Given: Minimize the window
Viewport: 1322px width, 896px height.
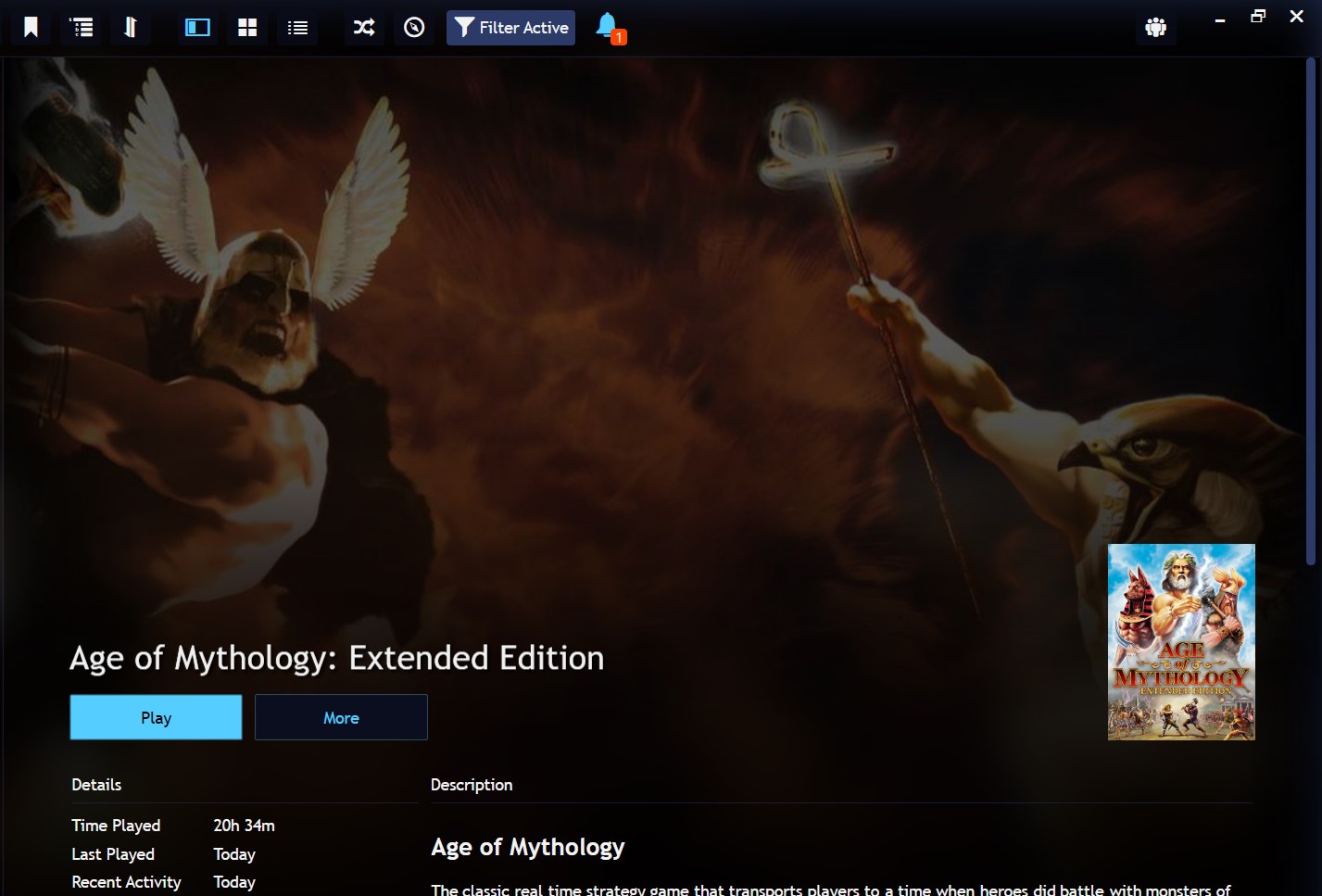Looking at the screenshot, I should pyautogui.click(x=1220, y=19).
